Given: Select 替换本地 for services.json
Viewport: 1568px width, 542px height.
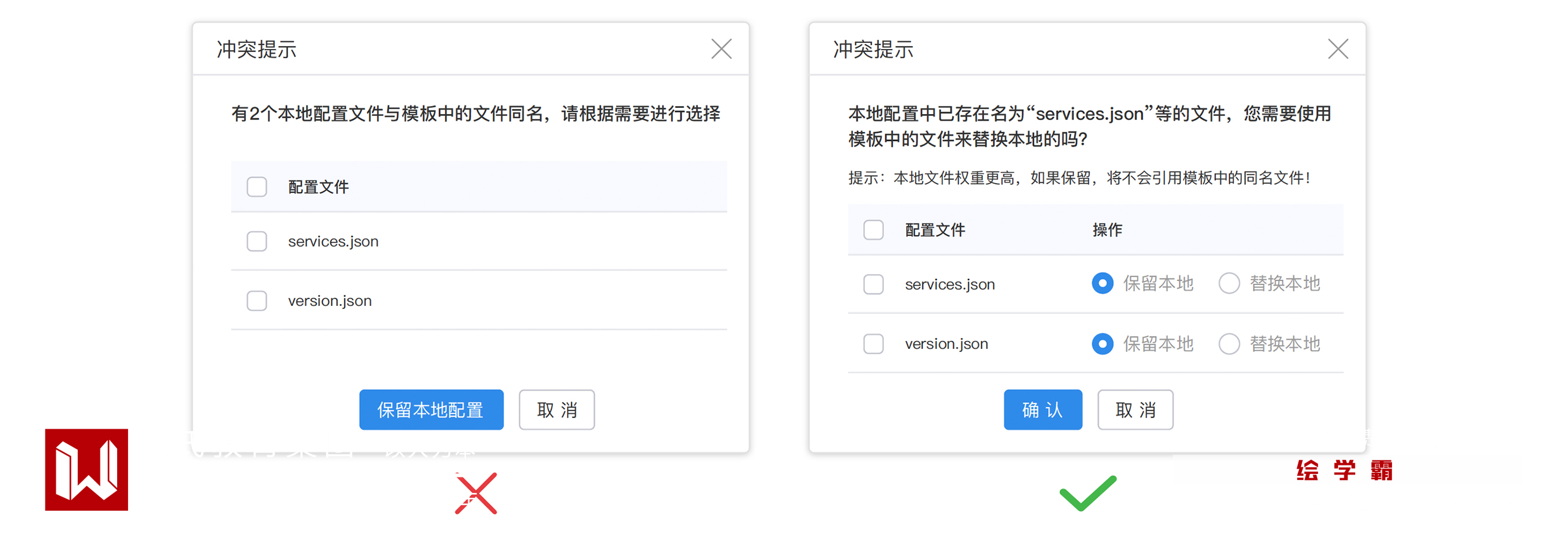Looking at the screenshot, I should 1228,283.
